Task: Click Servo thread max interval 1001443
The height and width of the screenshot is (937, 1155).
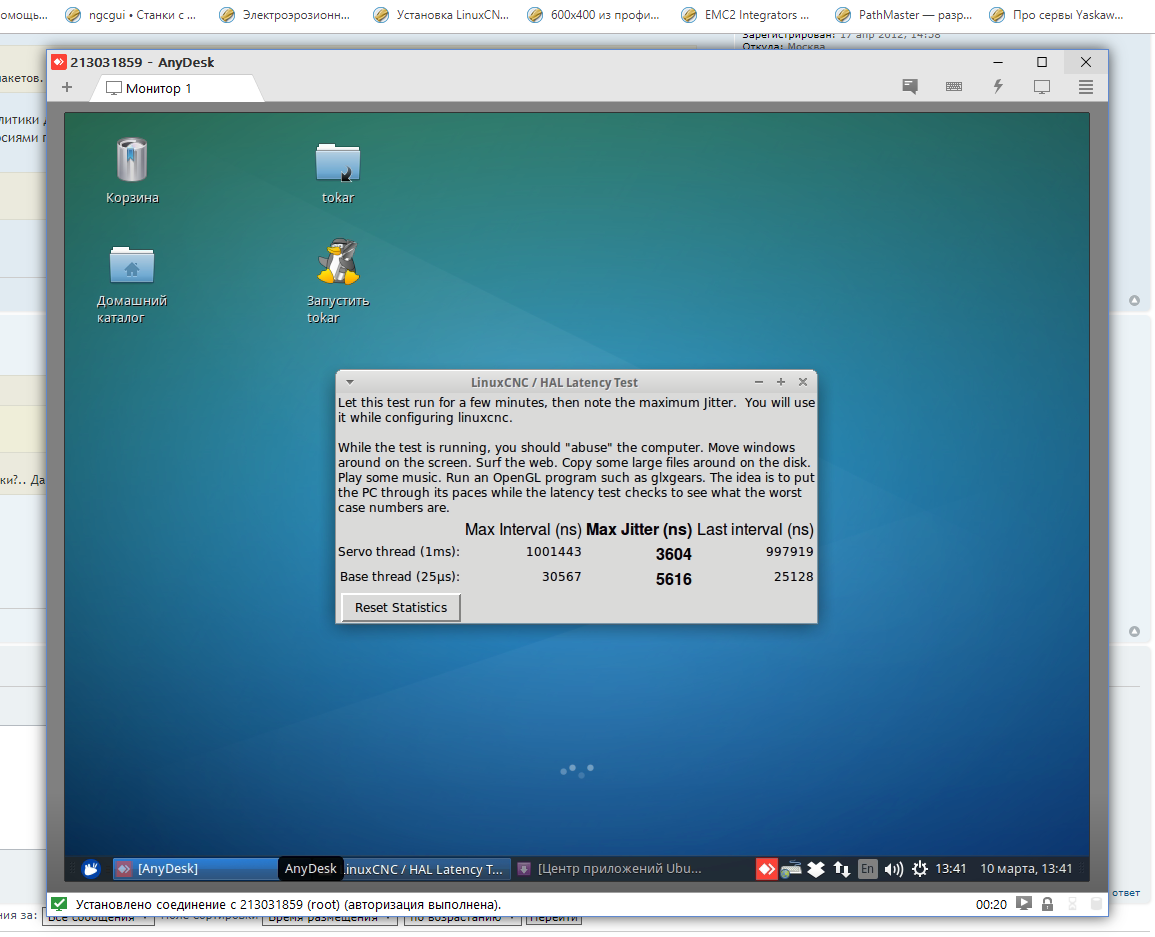Action: 554,552
